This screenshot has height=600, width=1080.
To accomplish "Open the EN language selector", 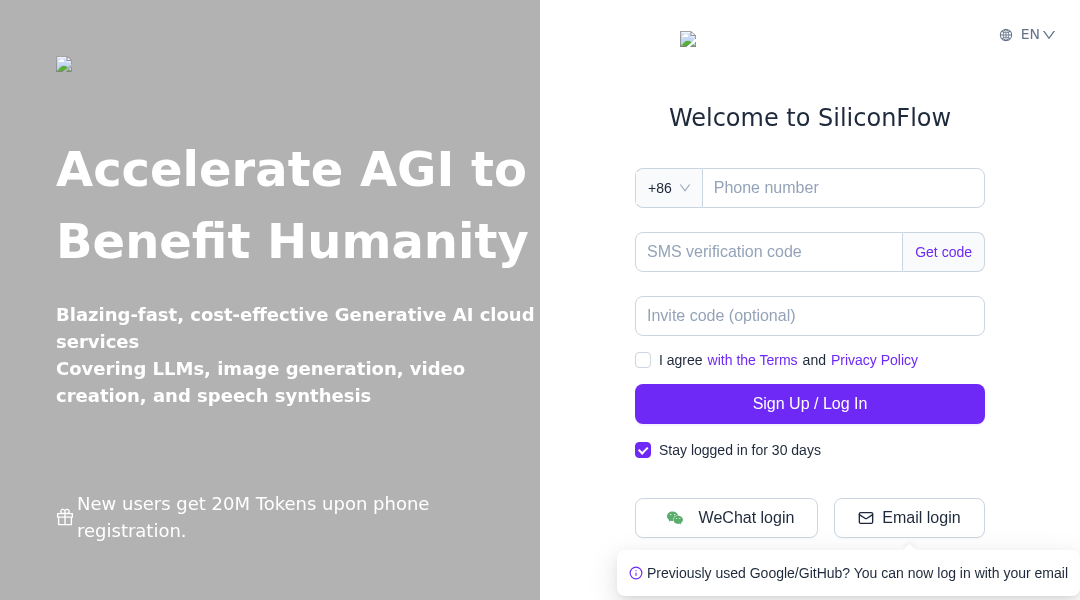I will (1029, 34).
